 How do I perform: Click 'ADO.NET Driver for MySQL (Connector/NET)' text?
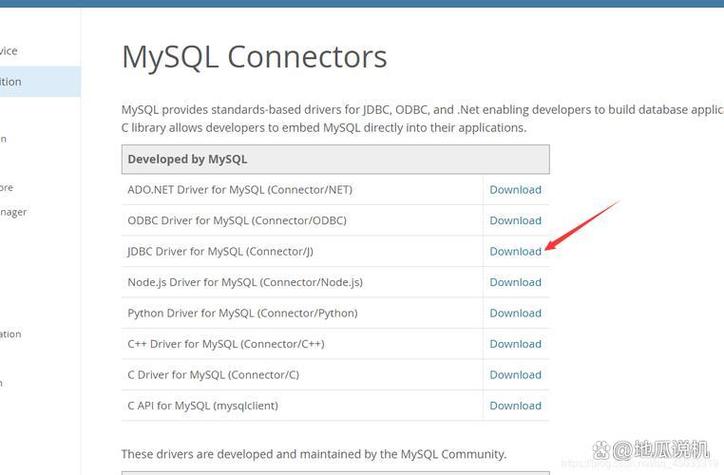(240, 190)
